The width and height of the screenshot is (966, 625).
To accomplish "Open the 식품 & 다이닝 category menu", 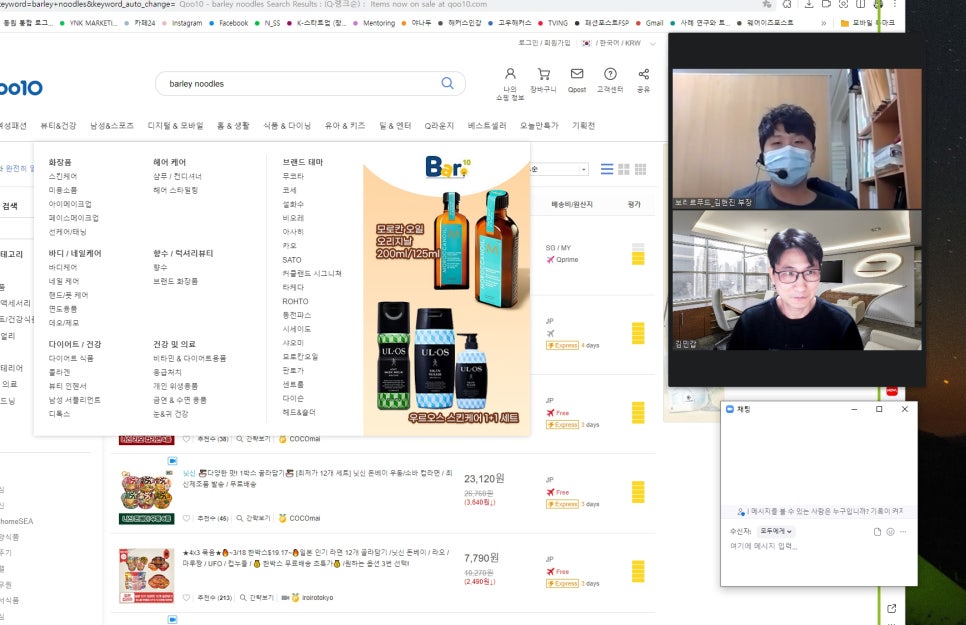I will (x=287, y=126).
